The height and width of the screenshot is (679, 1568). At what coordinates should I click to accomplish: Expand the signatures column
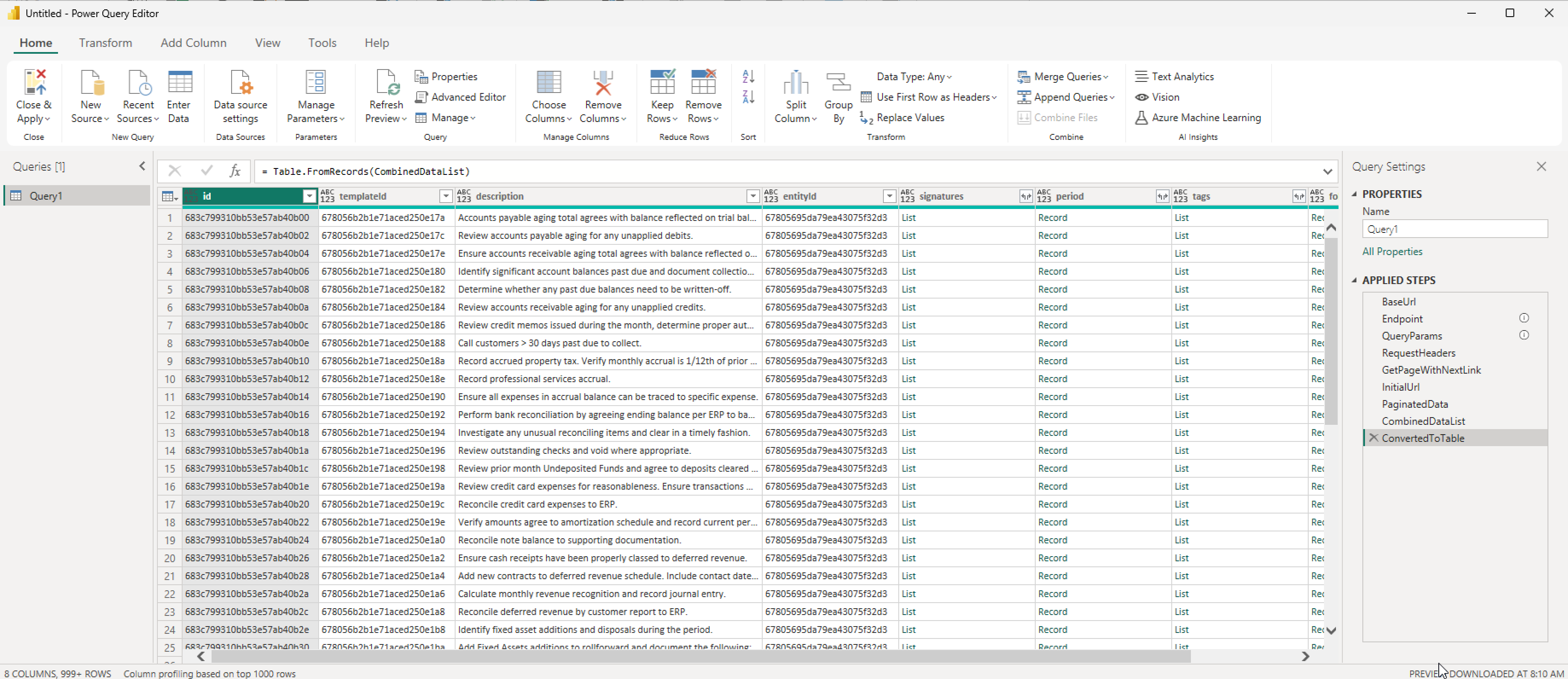click(x=1026, y=197)
